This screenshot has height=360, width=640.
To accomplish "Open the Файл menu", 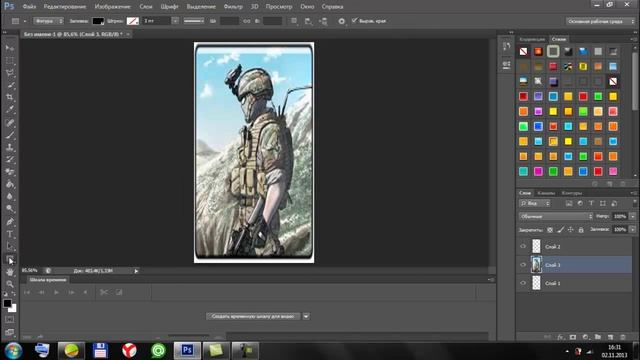I will tap(29, 7).
